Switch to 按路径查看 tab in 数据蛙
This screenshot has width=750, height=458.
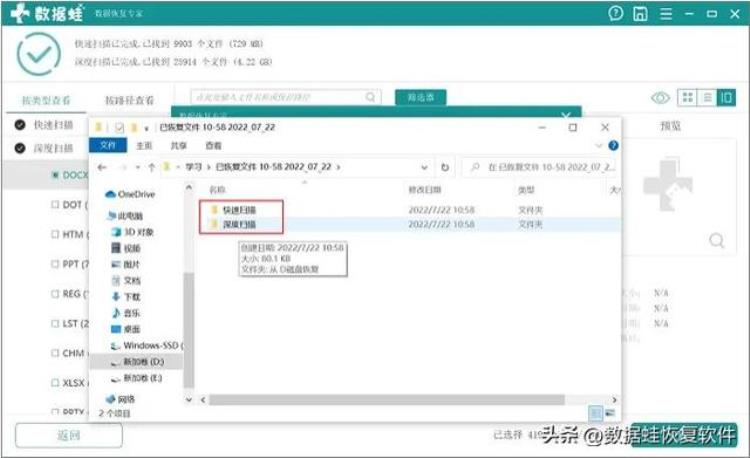tap(129, 100)
